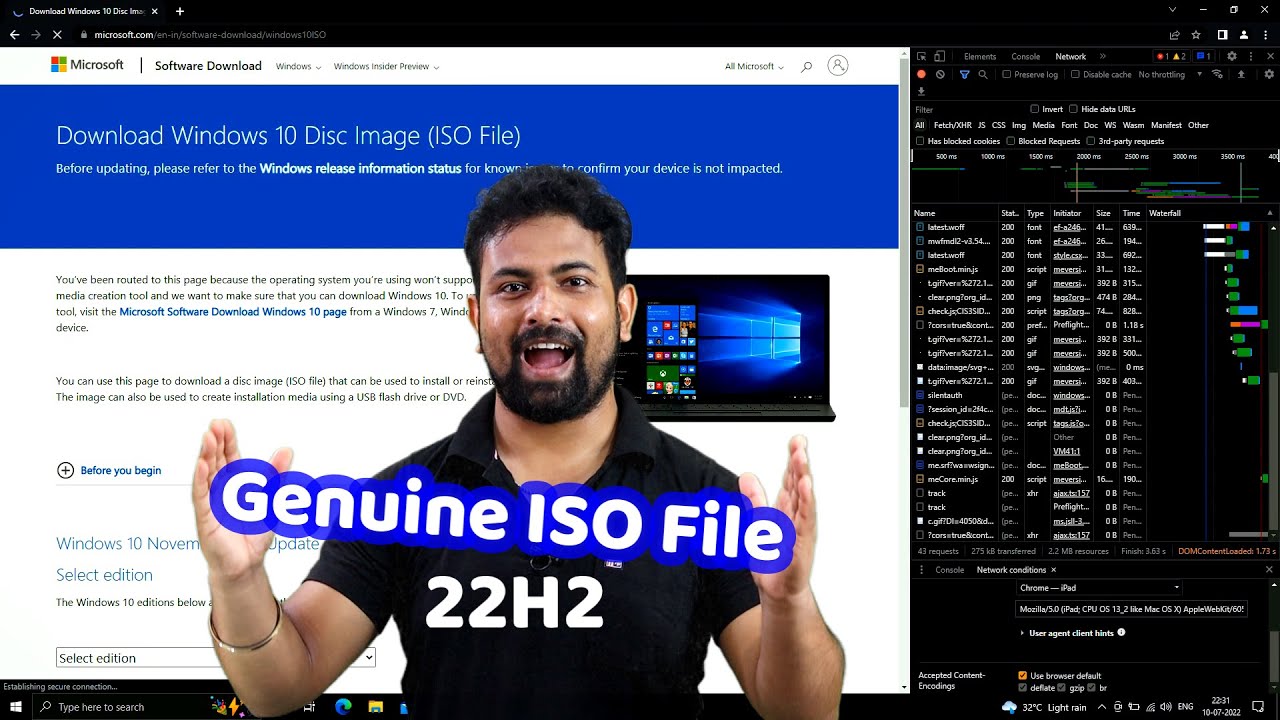Open Microsoft account sign-in avatar
The width and height of the screenshot is (1280, 720).
(x=838, y=66)
